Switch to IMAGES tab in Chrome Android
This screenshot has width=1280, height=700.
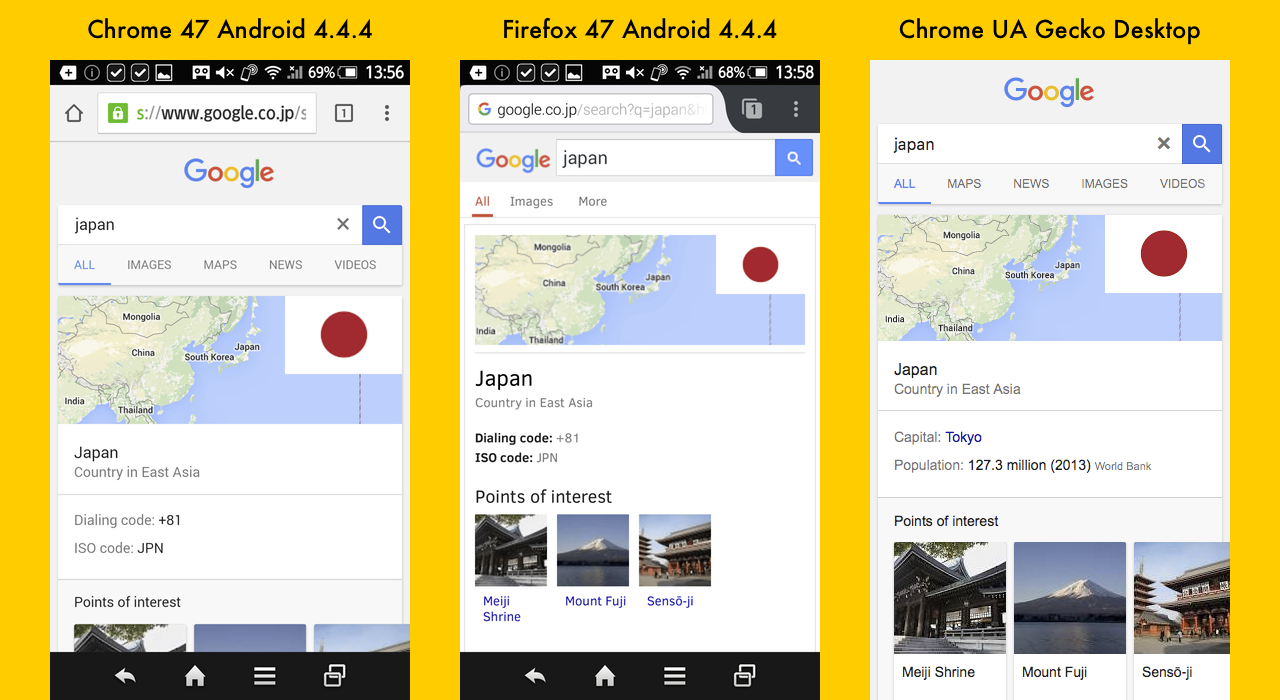click(149, 265)
